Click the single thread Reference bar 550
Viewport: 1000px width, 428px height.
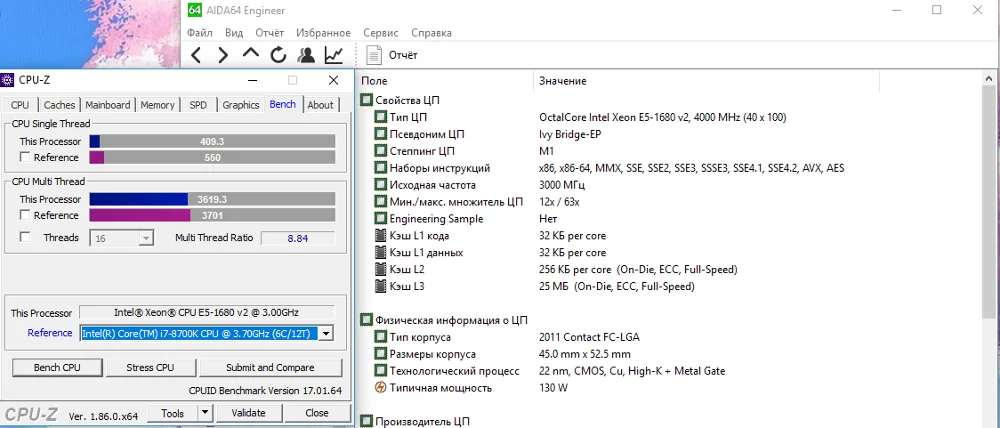[212, 158]
